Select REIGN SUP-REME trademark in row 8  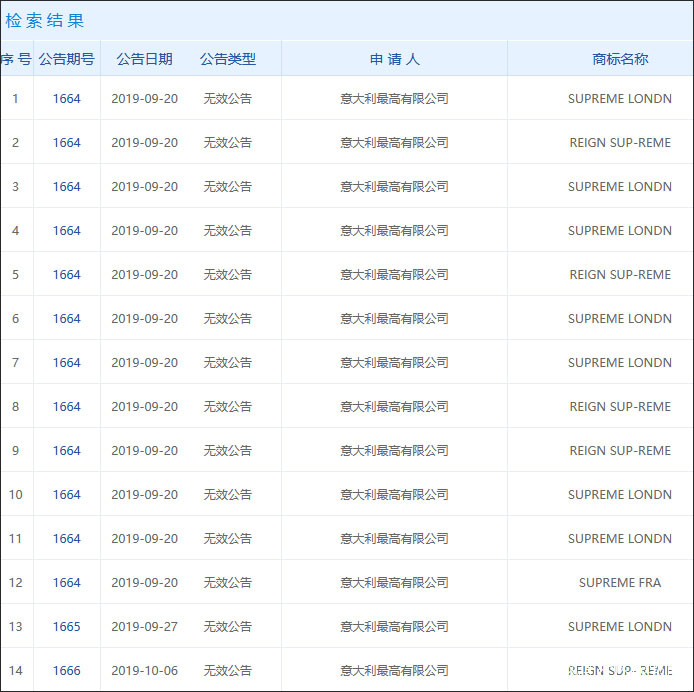[620, 406]
